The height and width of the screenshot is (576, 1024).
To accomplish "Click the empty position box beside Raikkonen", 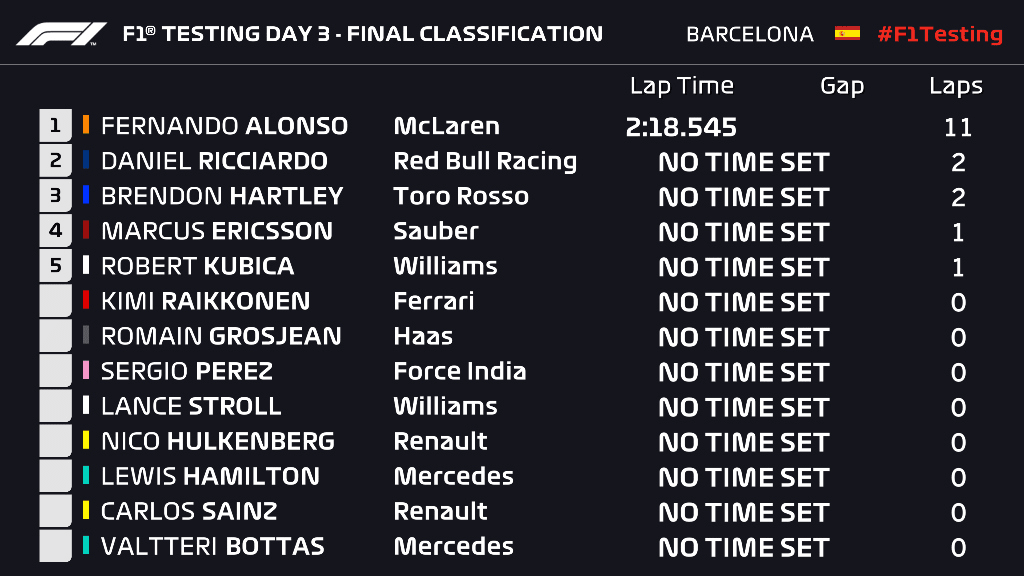I will coord(55,301).
